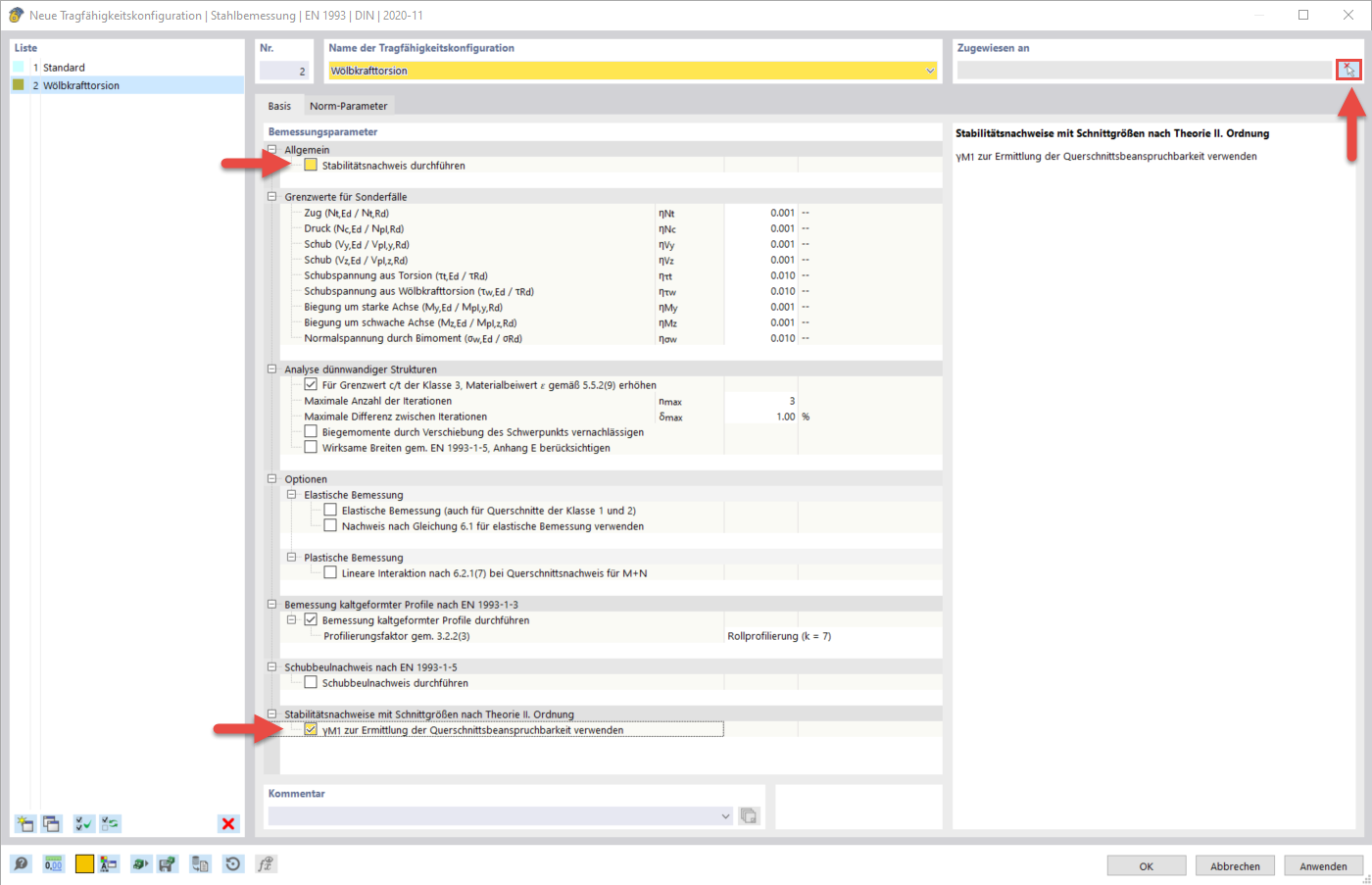Viewport: 1372px width, 885px height.
Task: Click the database copy icon in bottom bar
Action: [x=200, y=863]
